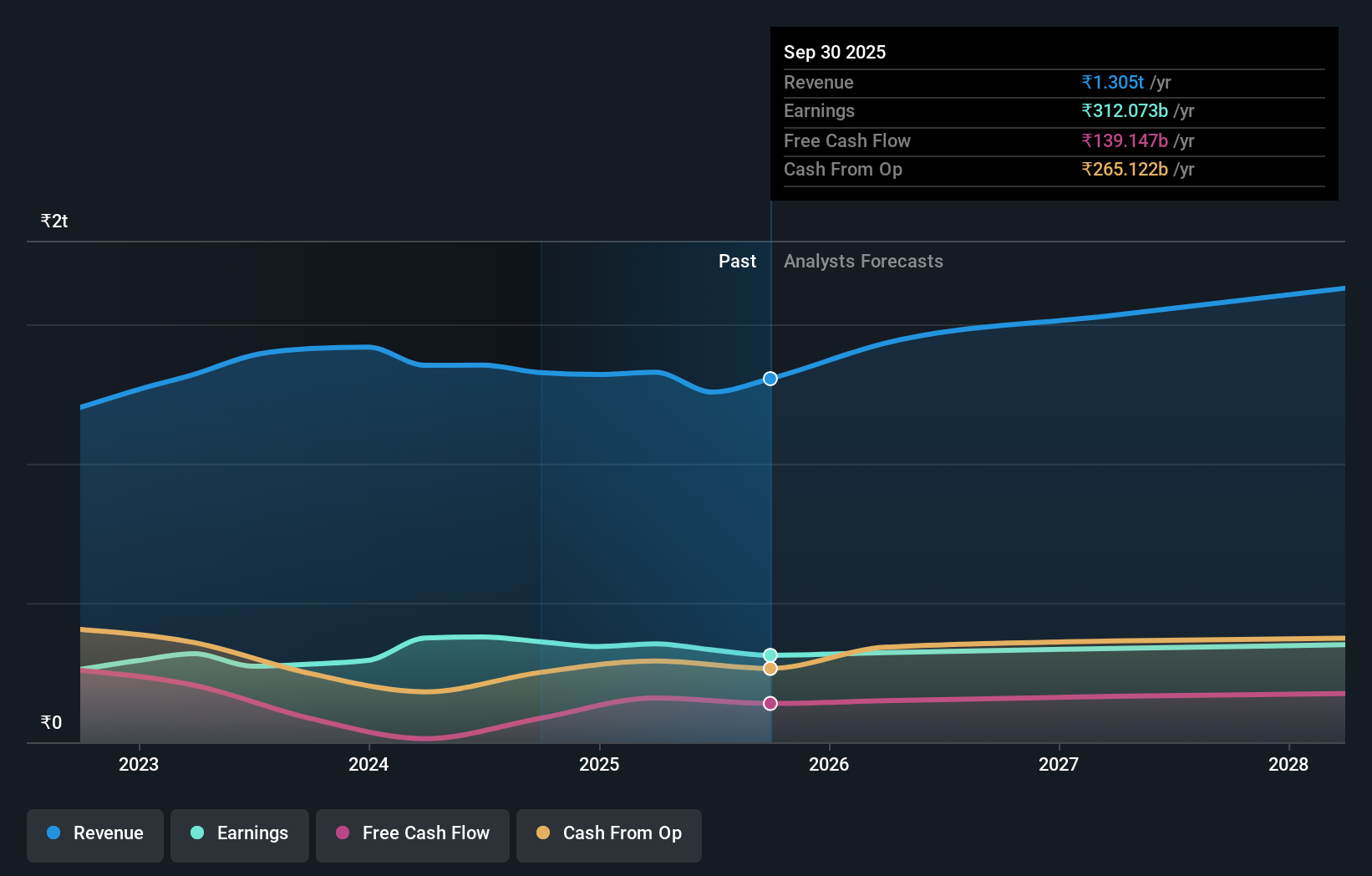Click the vertical date indicator line
Image resolution: width=1372 pixels, height=876 pixels.
tap(770, 502)
